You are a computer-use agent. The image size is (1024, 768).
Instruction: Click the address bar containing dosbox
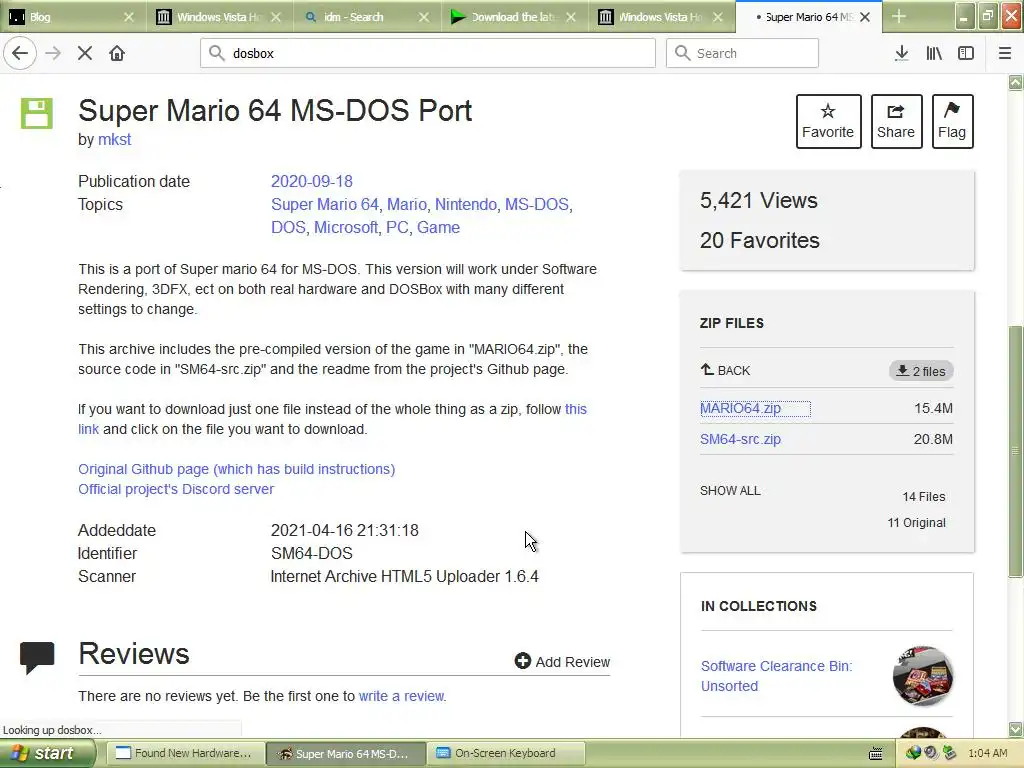pos(428,53)
